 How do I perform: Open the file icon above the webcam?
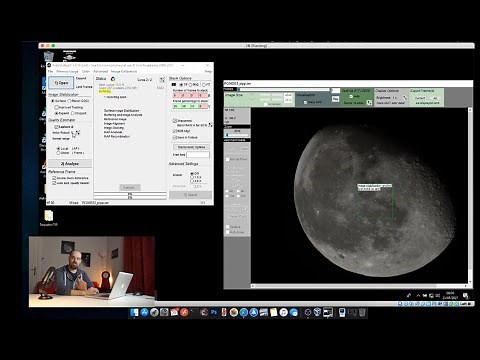(49, 217)
